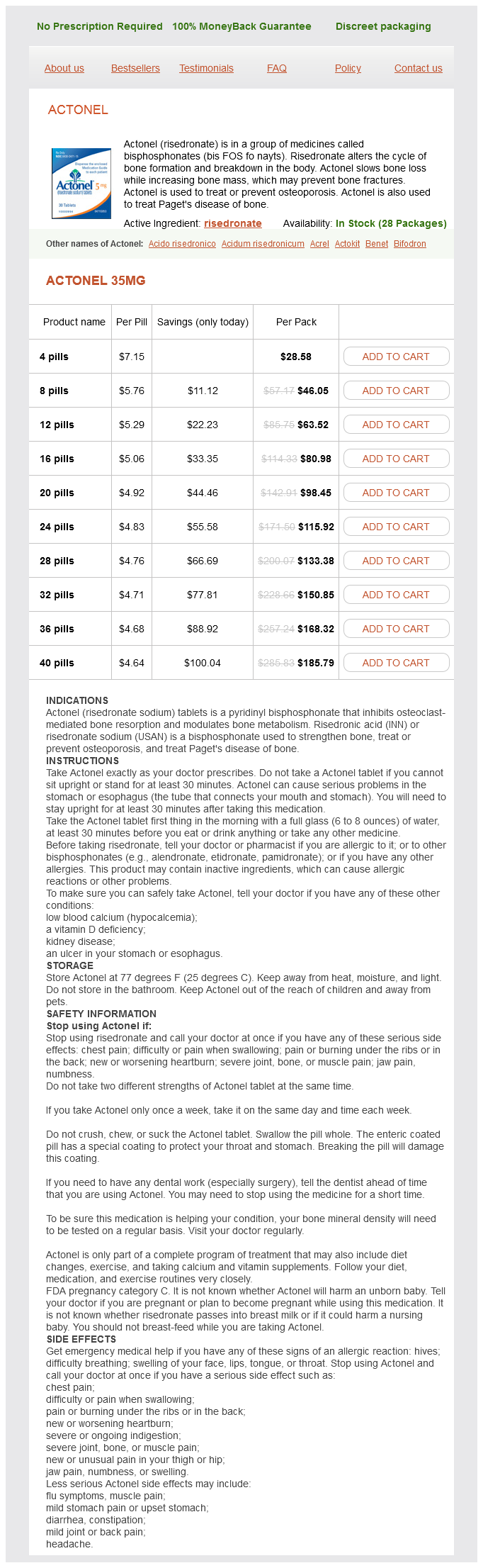Click the Acrel alternate name link
Image resolution: width=483 pixels, height=1568 pixels.
(x=319, y=244)
